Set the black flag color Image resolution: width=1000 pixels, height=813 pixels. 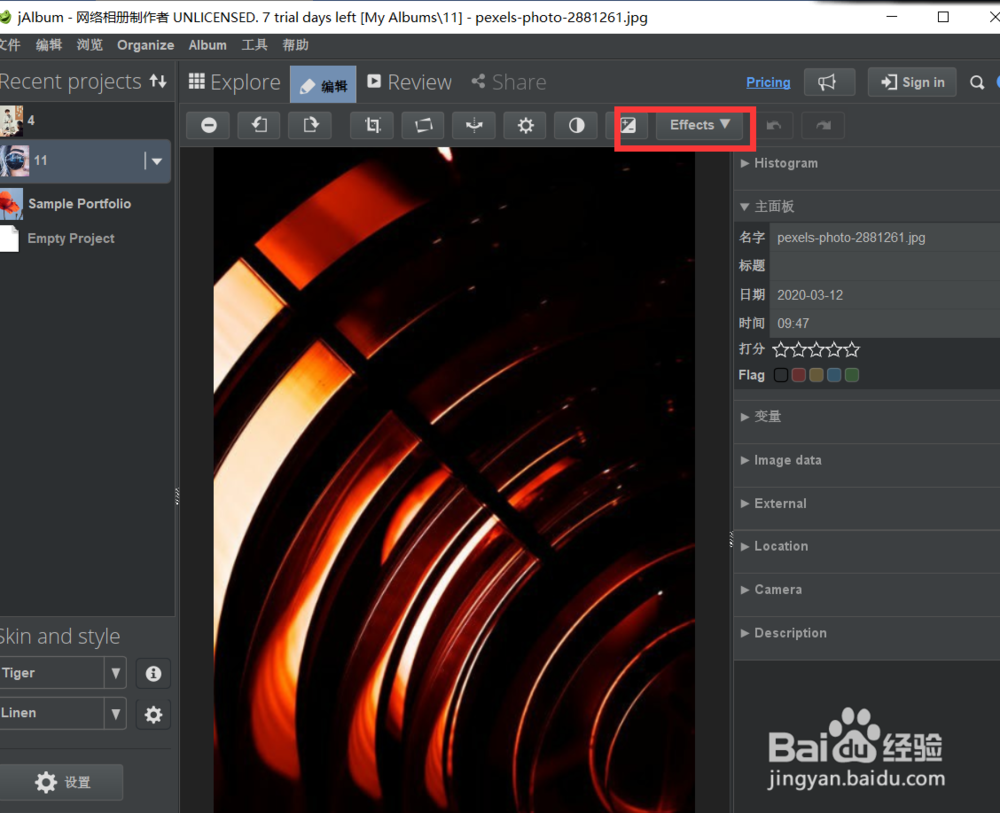pos(781,375)
